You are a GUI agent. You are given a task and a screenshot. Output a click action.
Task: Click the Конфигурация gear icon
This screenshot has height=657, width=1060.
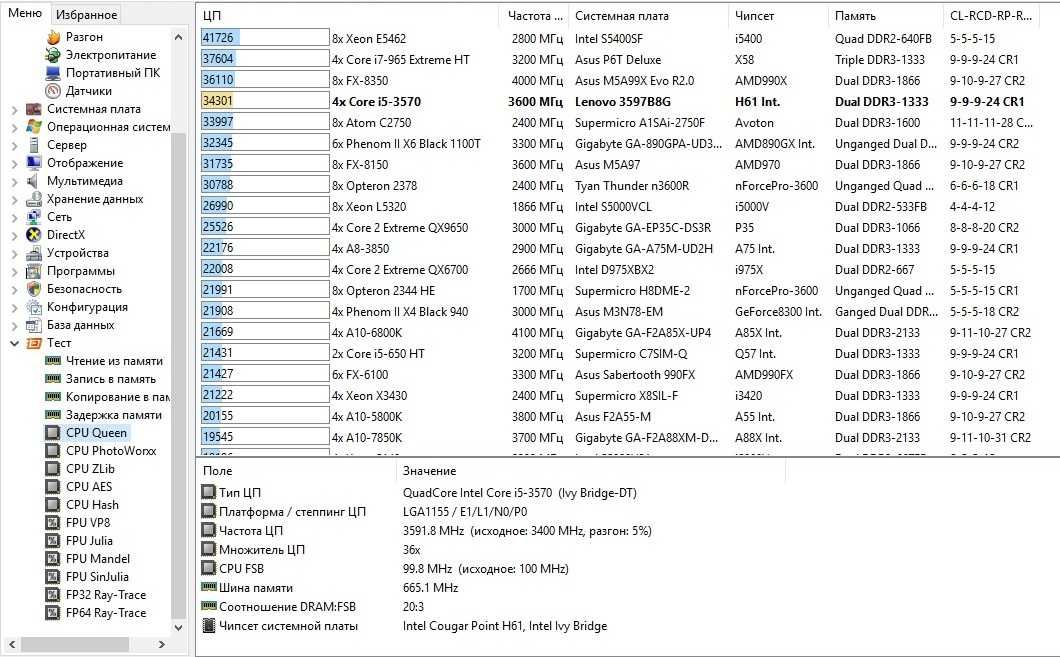coord(34,308)
